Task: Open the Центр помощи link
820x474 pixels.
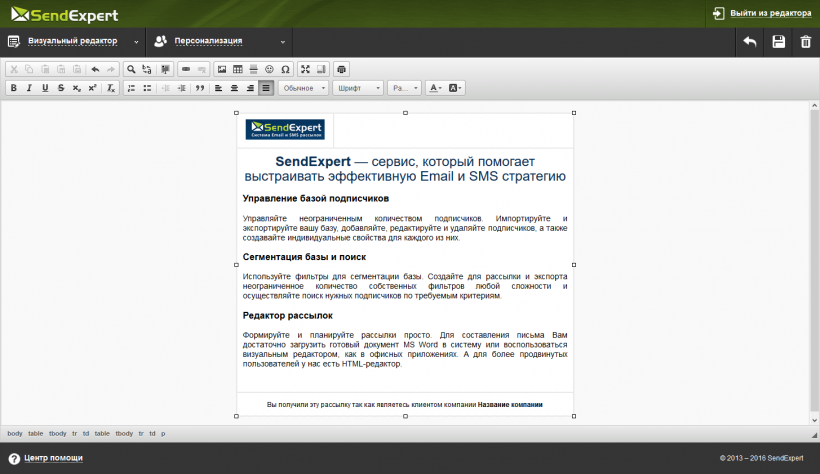Action: tap(53, 458)
